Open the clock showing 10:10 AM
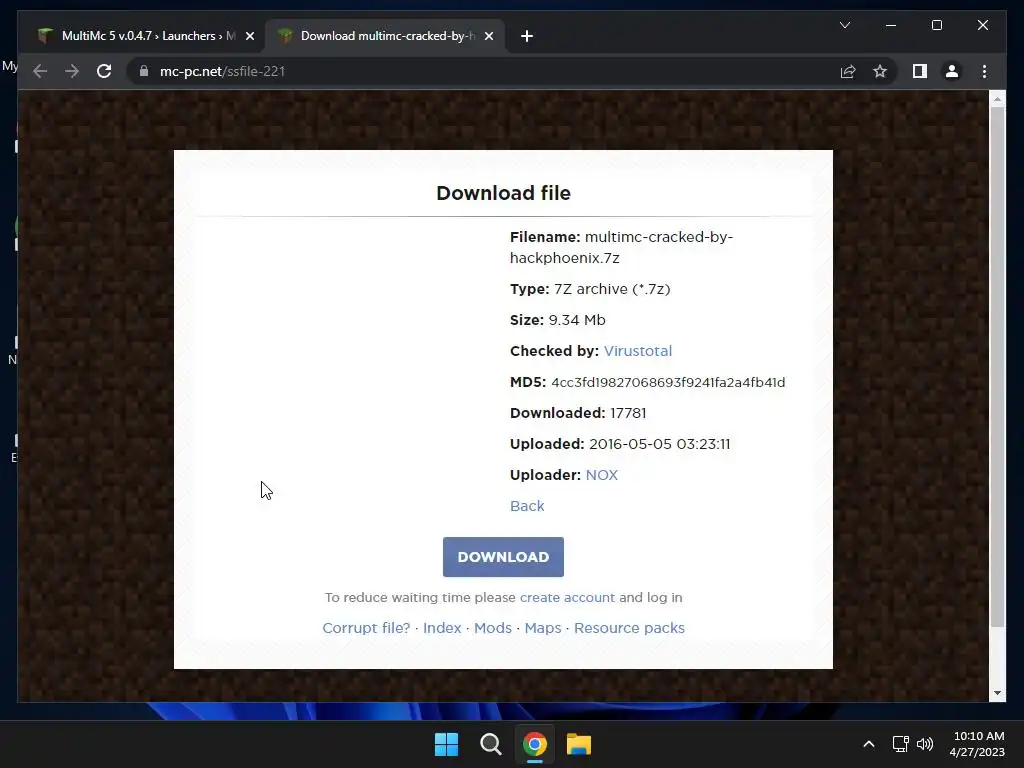The image size is (1024, 768). (x=977, y=744)
